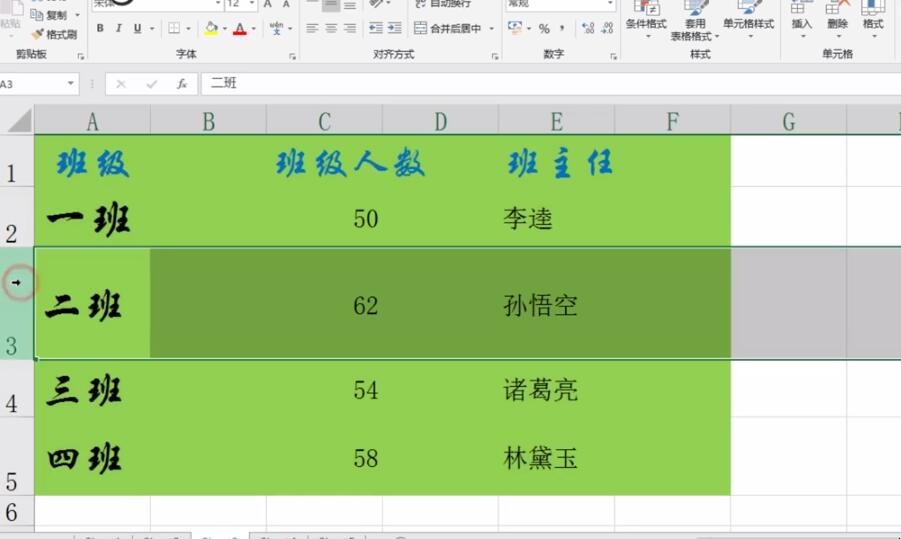Align cell text to center
901x539 pixels.
331,29
